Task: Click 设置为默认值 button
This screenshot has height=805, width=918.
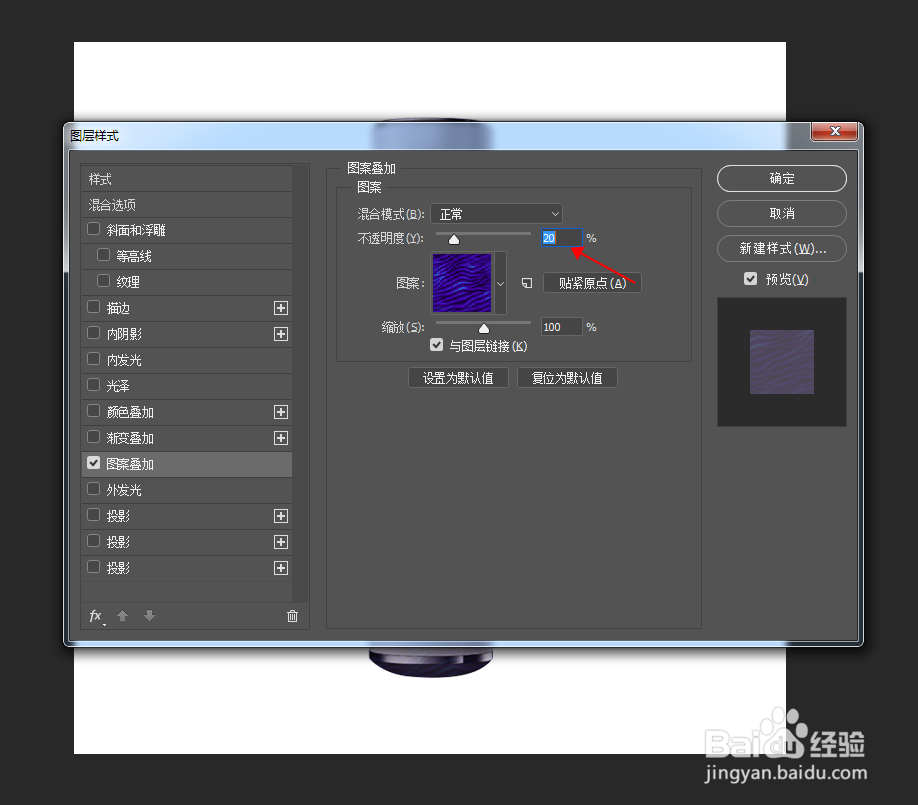Action: pos(458,378)
